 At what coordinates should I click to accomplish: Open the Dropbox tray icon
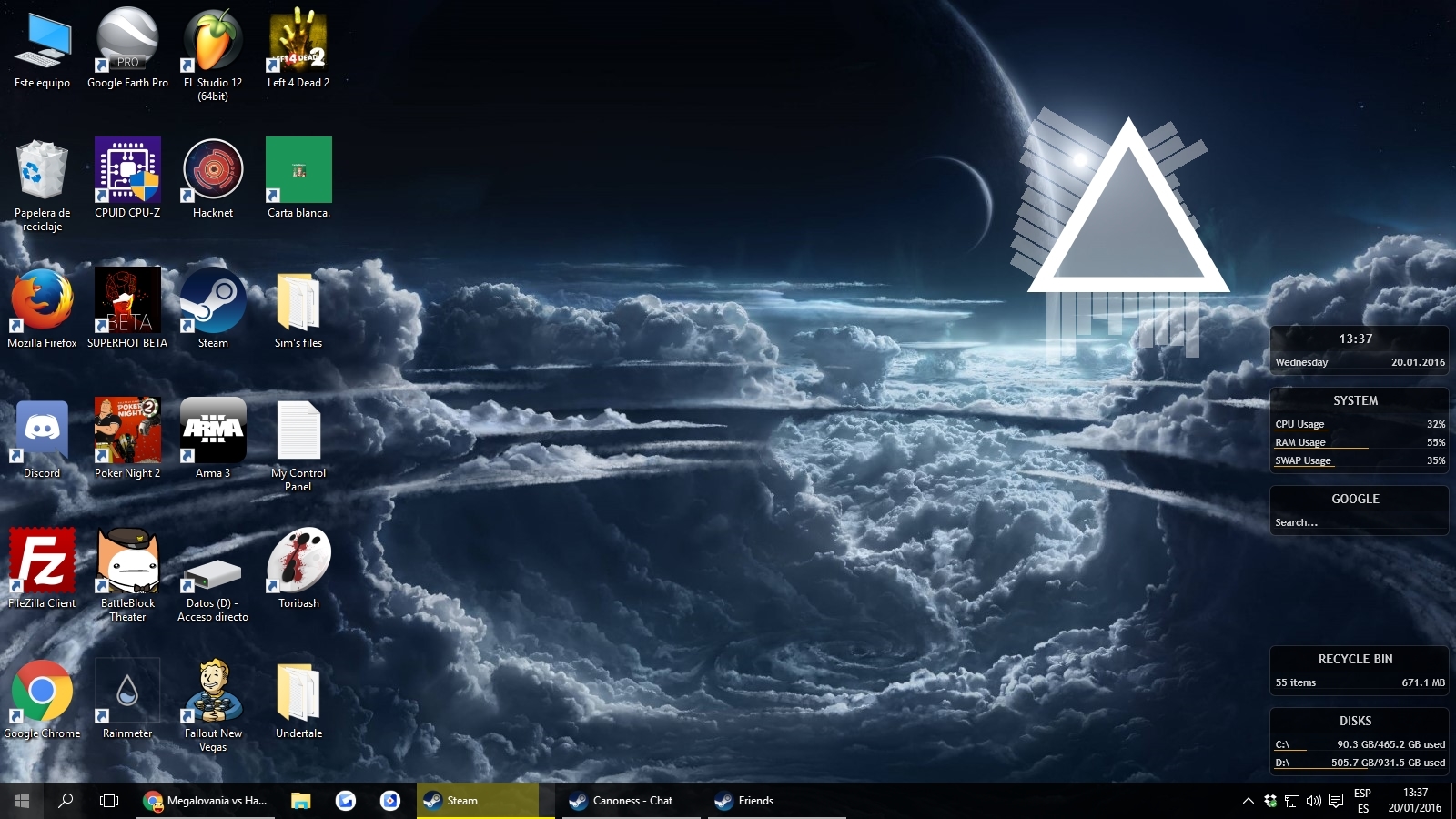pos(1270,801)
